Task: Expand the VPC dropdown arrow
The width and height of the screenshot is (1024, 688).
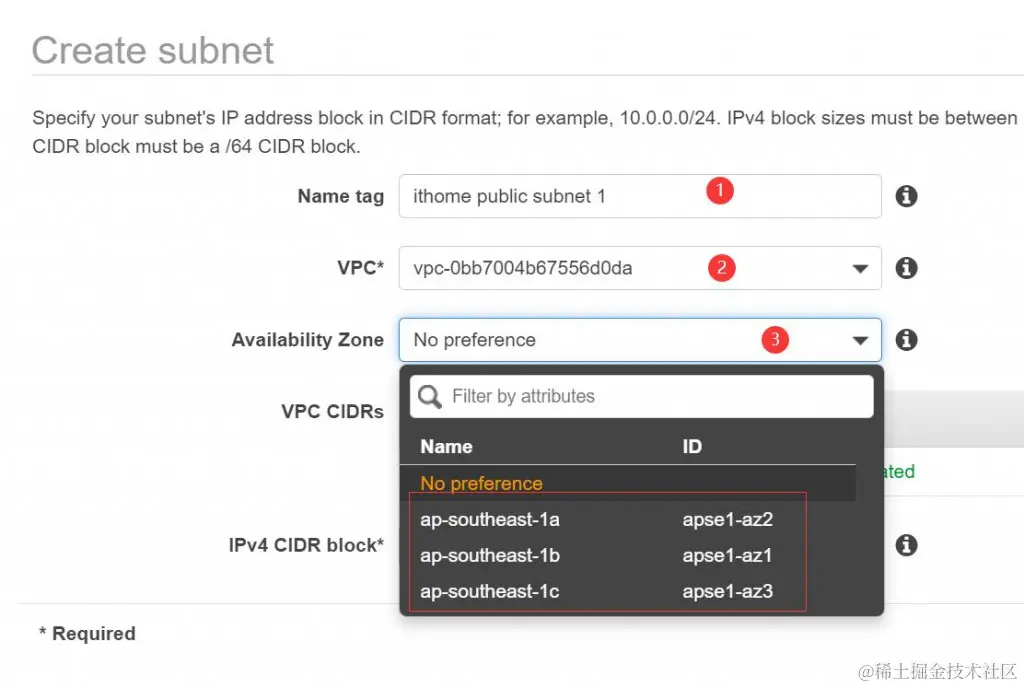Action: pyautogui.click(x=860, y=268)
